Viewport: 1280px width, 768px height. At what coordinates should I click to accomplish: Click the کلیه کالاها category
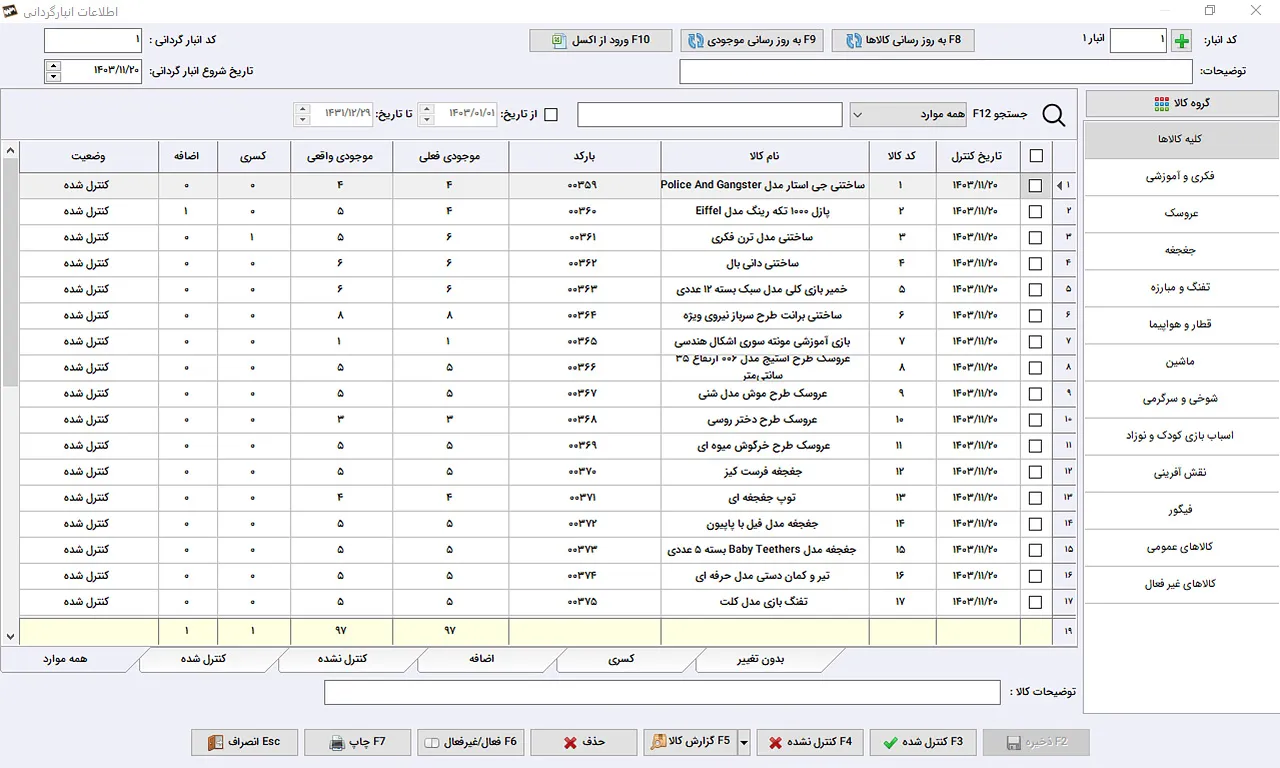(x=1182, y=140)
